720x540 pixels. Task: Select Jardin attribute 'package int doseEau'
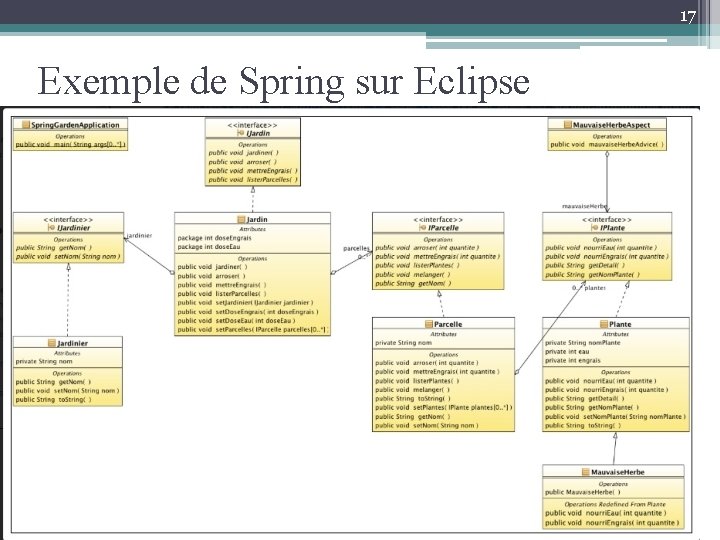click(x=209, y=247)
